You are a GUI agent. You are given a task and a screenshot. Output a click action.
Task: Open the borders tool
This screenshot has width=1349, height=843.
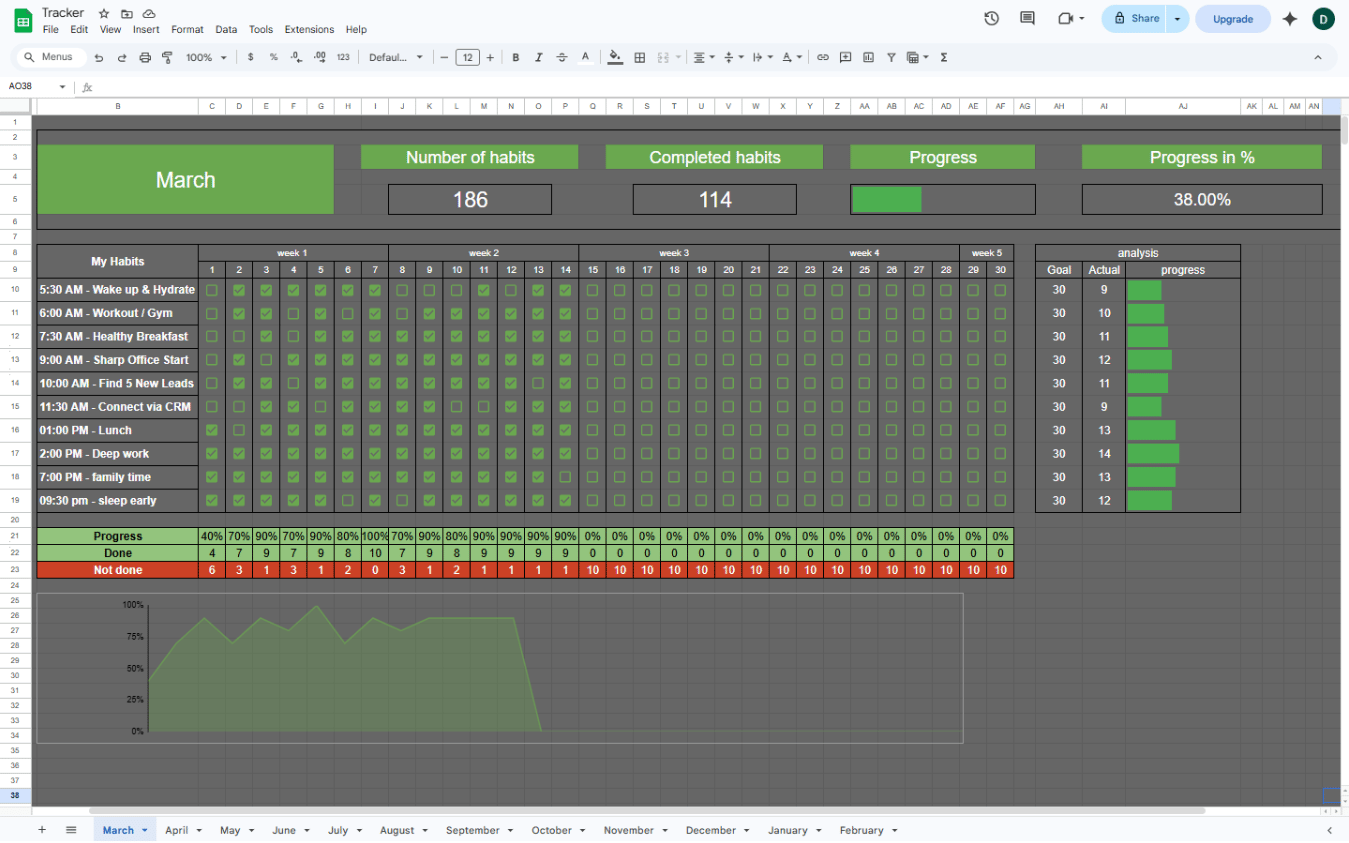click(640, 58)
